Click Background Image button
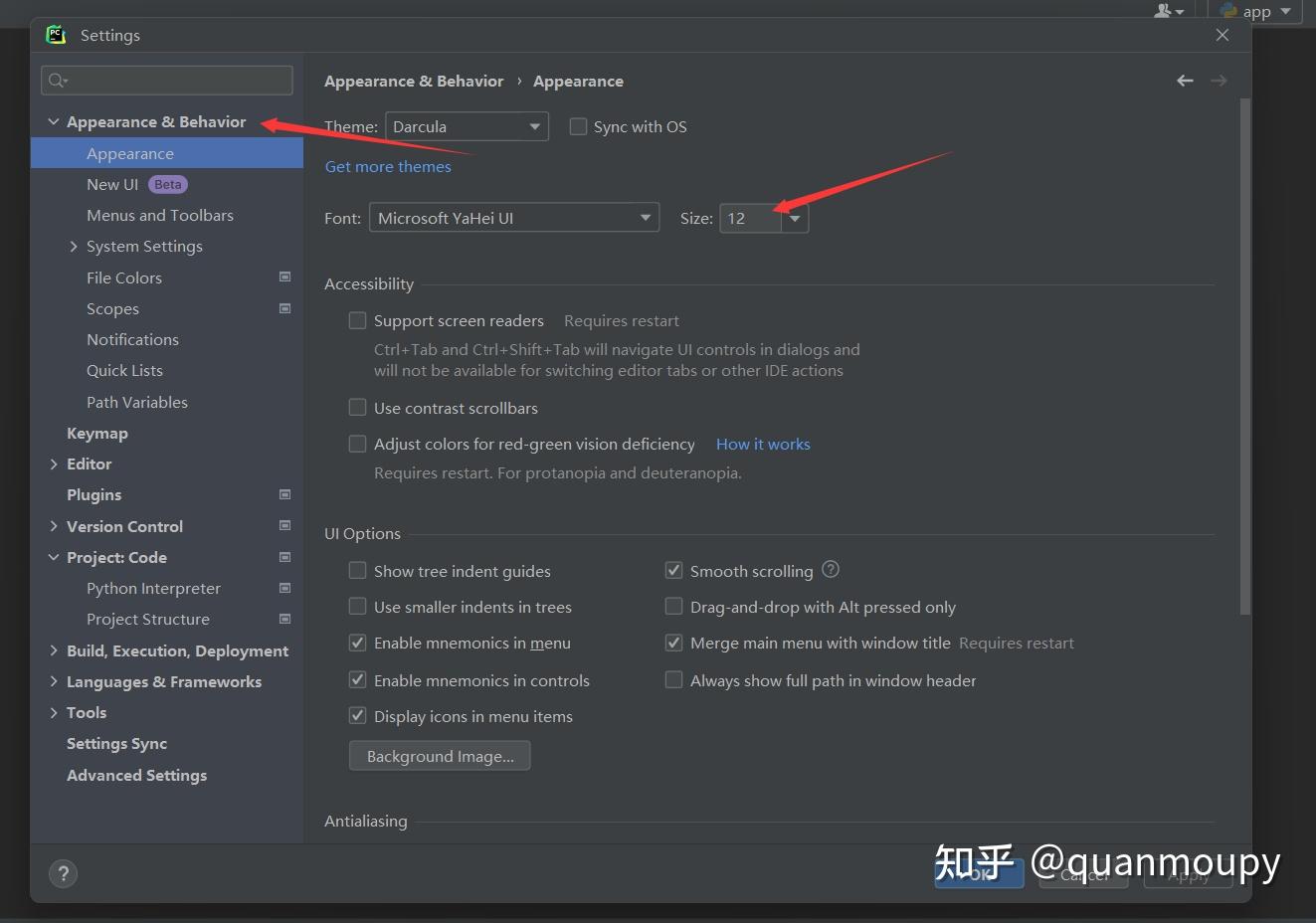 440,756
